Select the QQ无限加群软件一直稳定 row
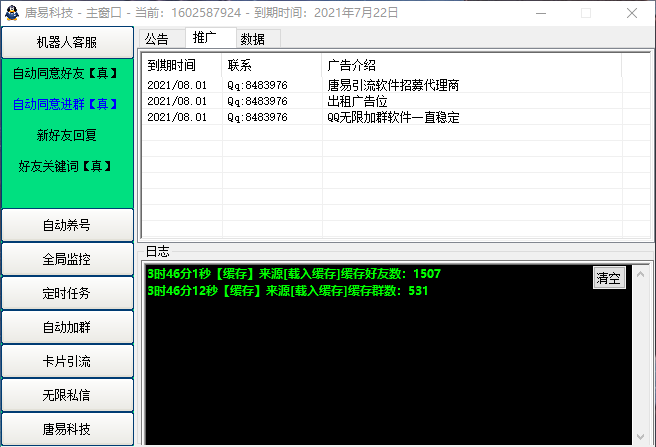656x447 pixels. 396,117
